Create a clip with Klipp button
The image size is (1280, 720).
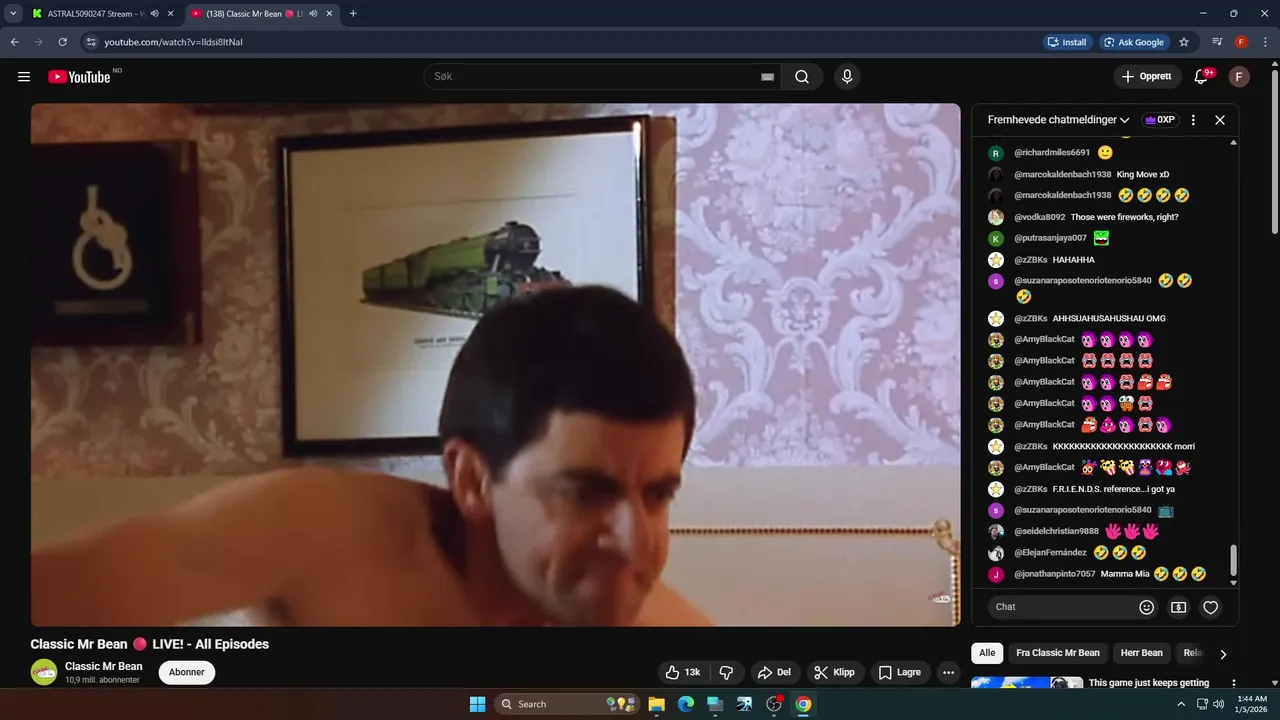pyautogui.click(x=834, y=672)
